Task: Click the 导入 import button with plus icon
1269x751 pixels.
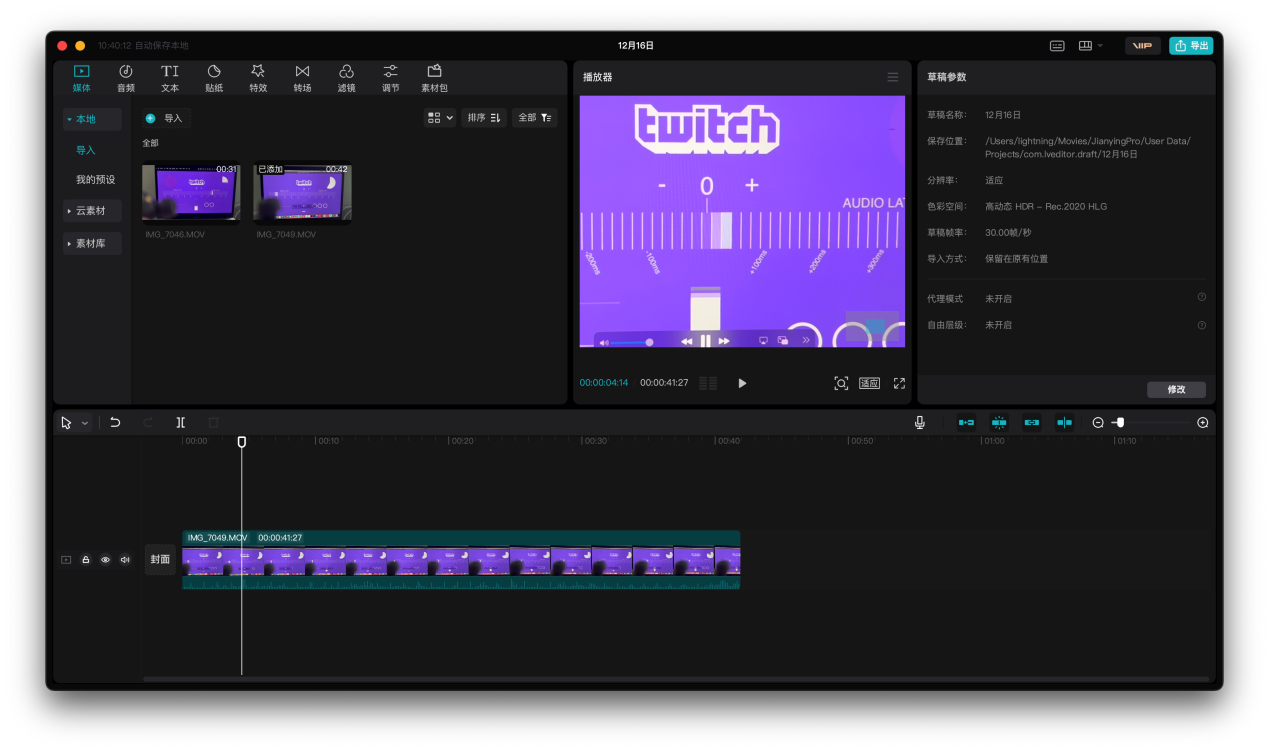Action: click(x=165, y=118)
